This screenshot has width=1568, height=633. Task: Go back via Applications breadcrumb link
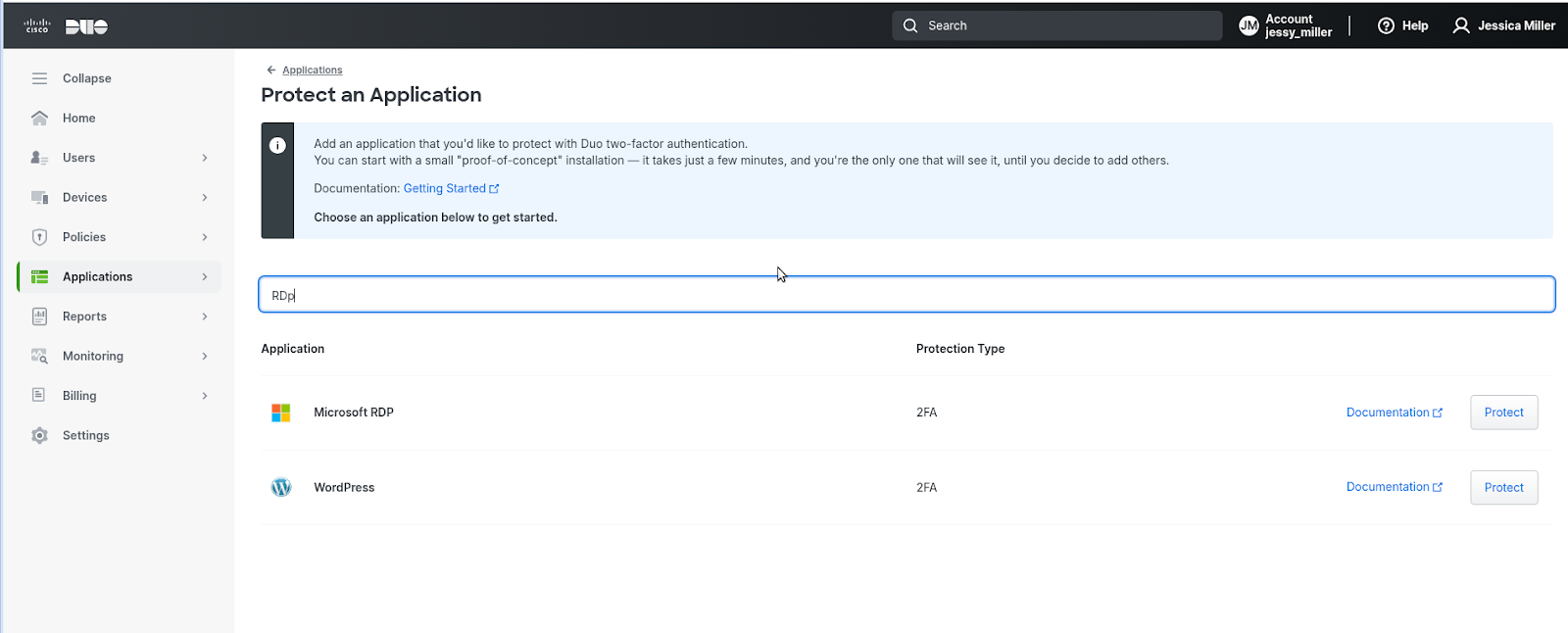point(313,71)
